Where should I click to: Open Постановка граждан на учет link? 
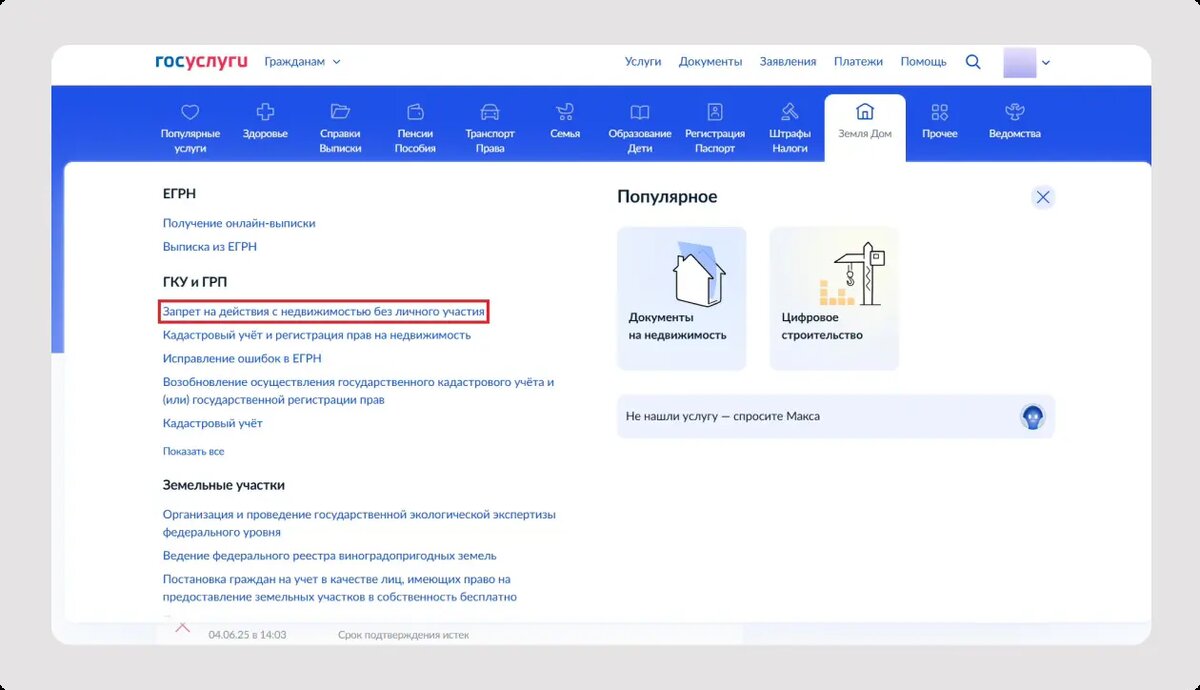pos(340,588)
